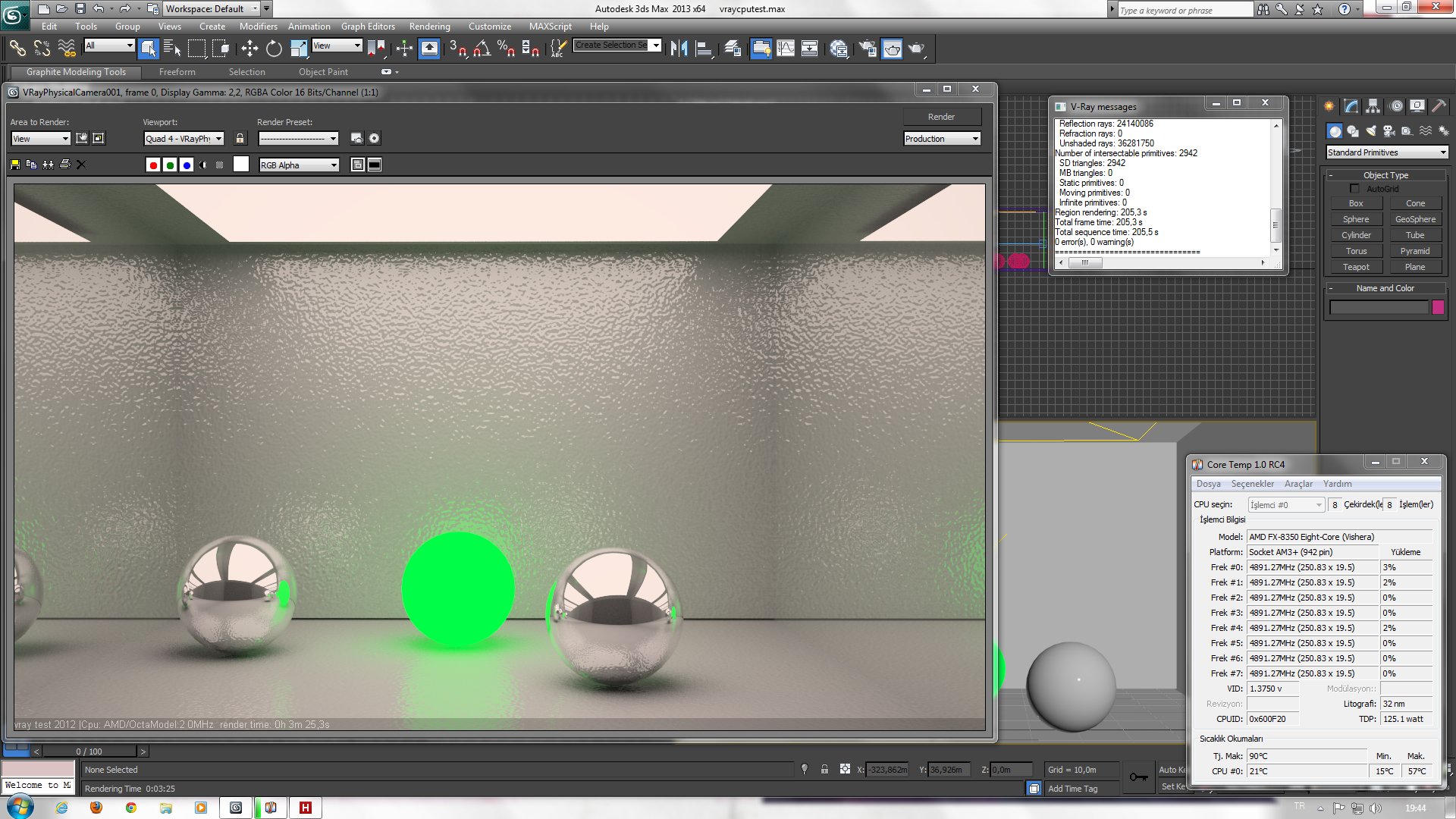Toggle Percent Snap icon
The image size is (1456, 819).
click(x=506, y=49)
